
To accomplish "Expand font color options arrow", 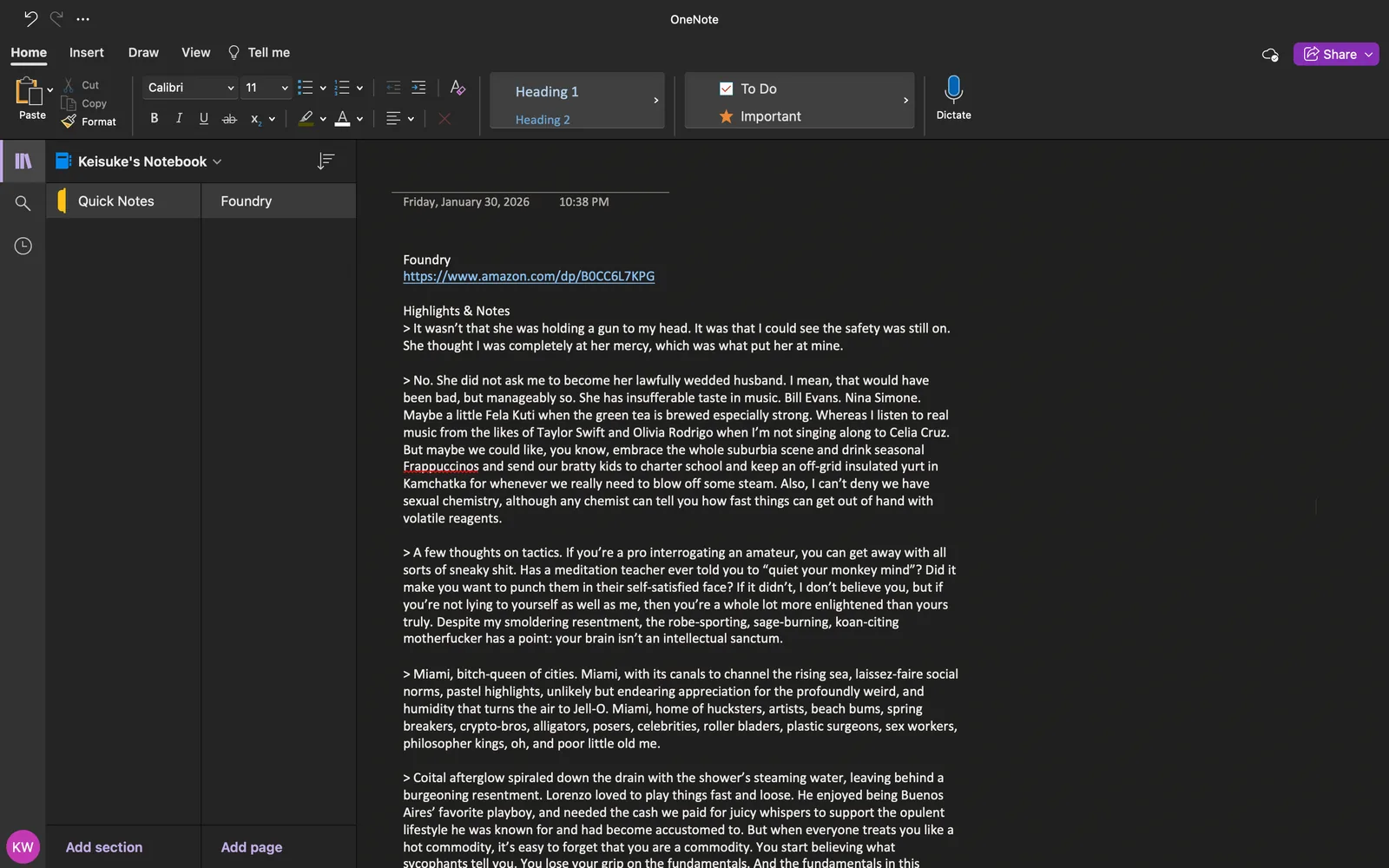I will (x=359, y=119).
